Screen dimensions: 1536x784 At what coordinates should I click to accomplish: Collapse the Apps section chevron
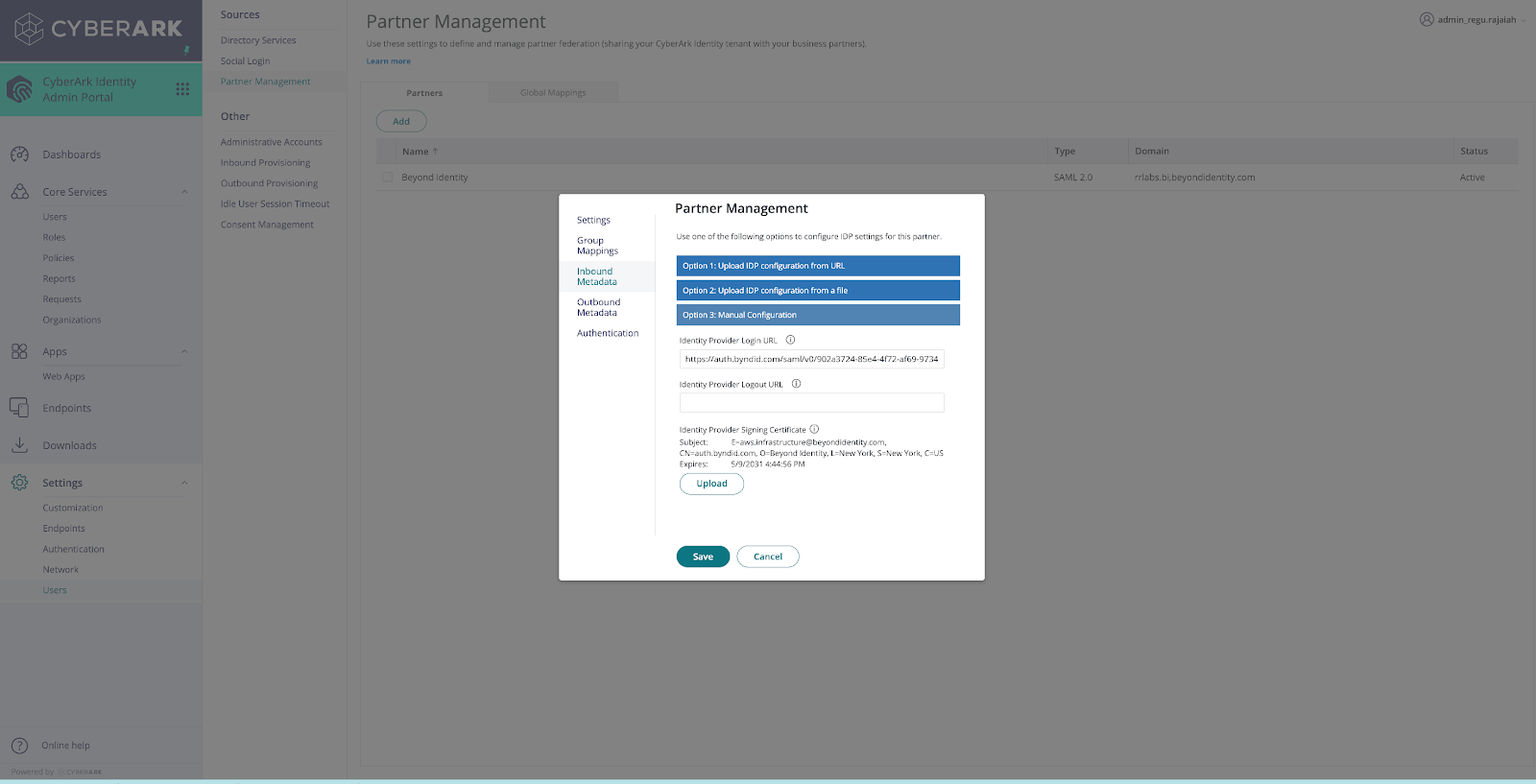184,351
